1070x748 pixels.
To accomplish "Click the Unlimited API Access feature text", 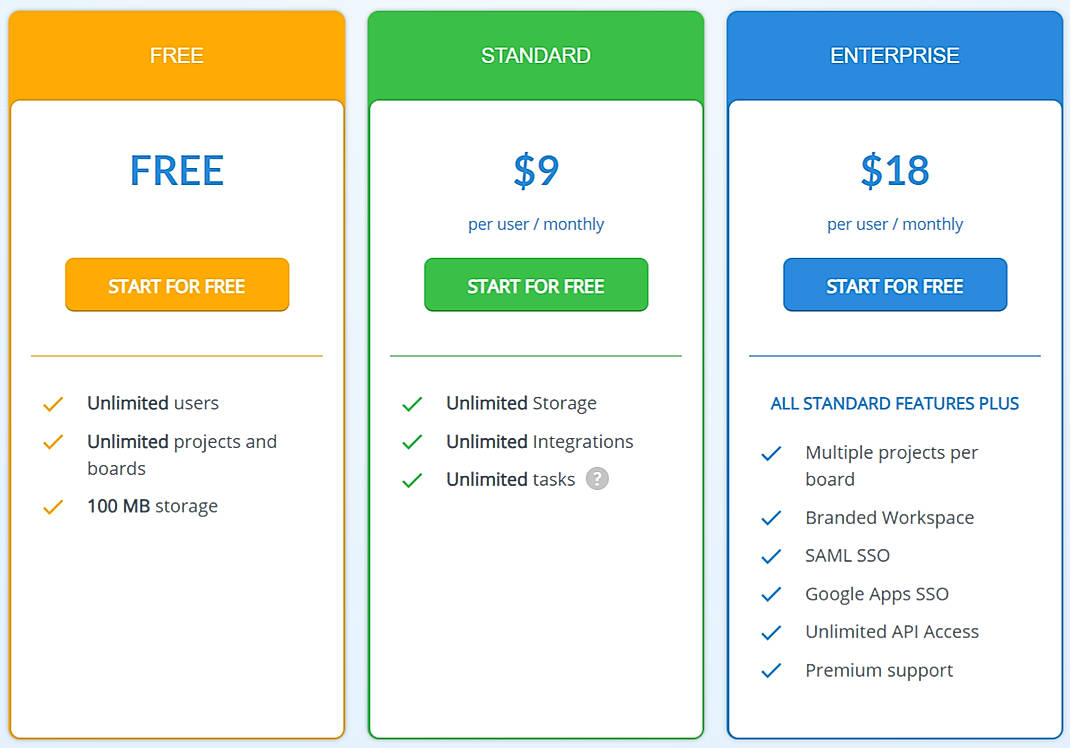I will (892, 632).
